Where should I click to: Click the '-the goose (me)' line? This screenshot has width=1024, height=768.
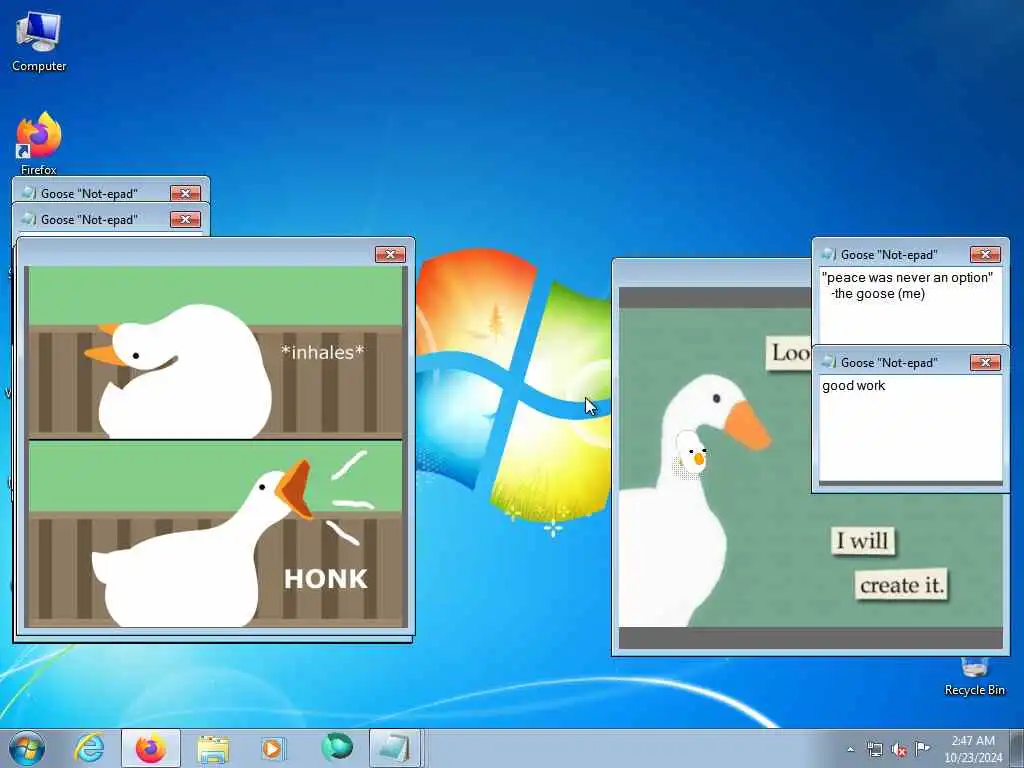click(878, 294)
